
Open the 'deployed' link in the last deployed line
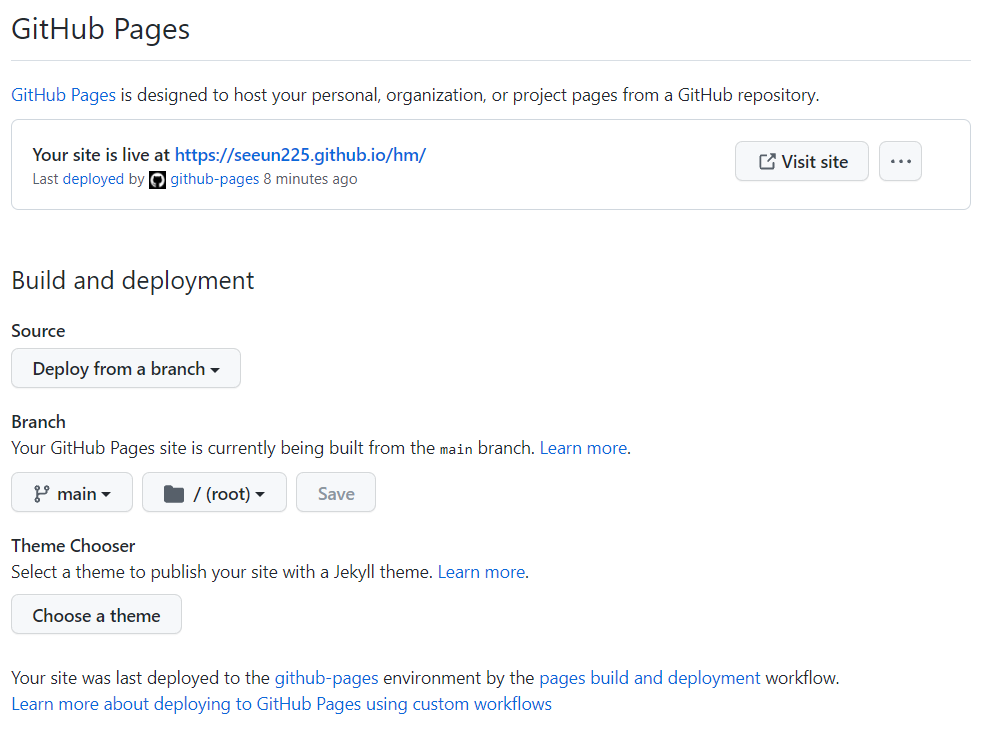pos(93,179)
